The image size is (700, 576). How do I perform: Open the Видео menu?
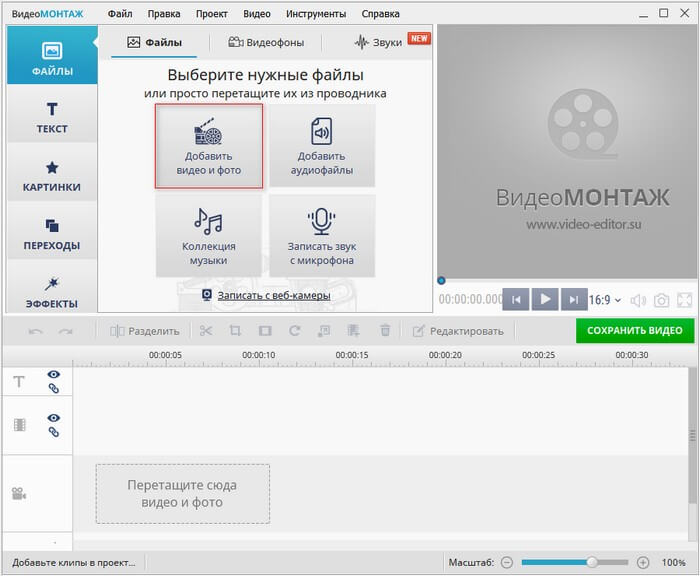point(257,14)
